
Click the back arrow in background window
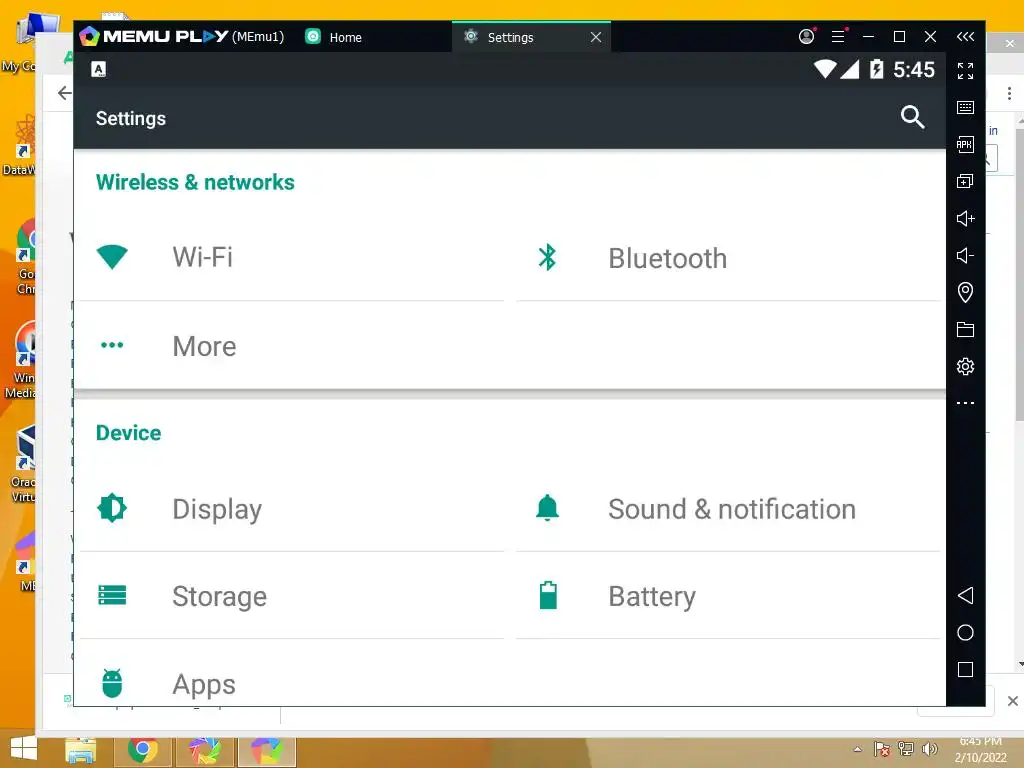tap(64, 93)
